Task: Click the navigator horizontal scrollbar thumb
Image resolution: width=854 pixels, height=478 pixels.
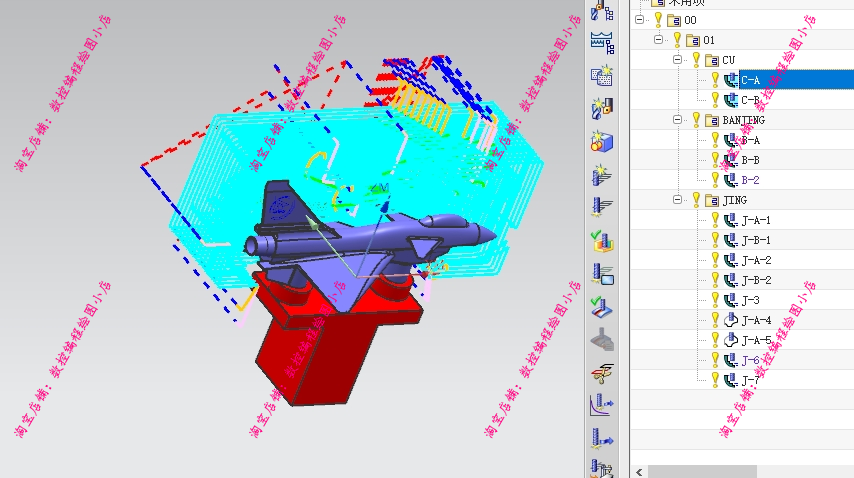Action: [x=702, y=472]
